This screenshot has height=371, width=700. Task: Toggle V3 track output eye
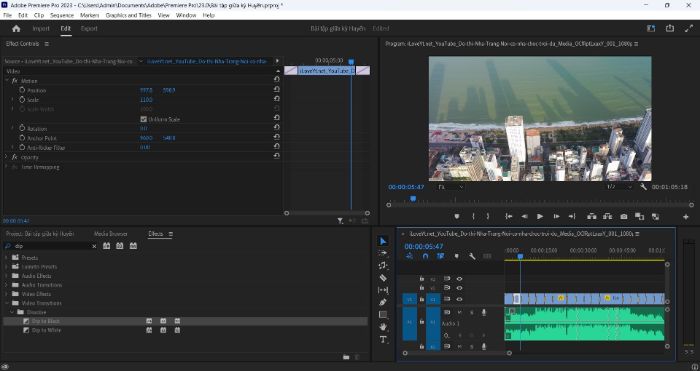point(459,279)
